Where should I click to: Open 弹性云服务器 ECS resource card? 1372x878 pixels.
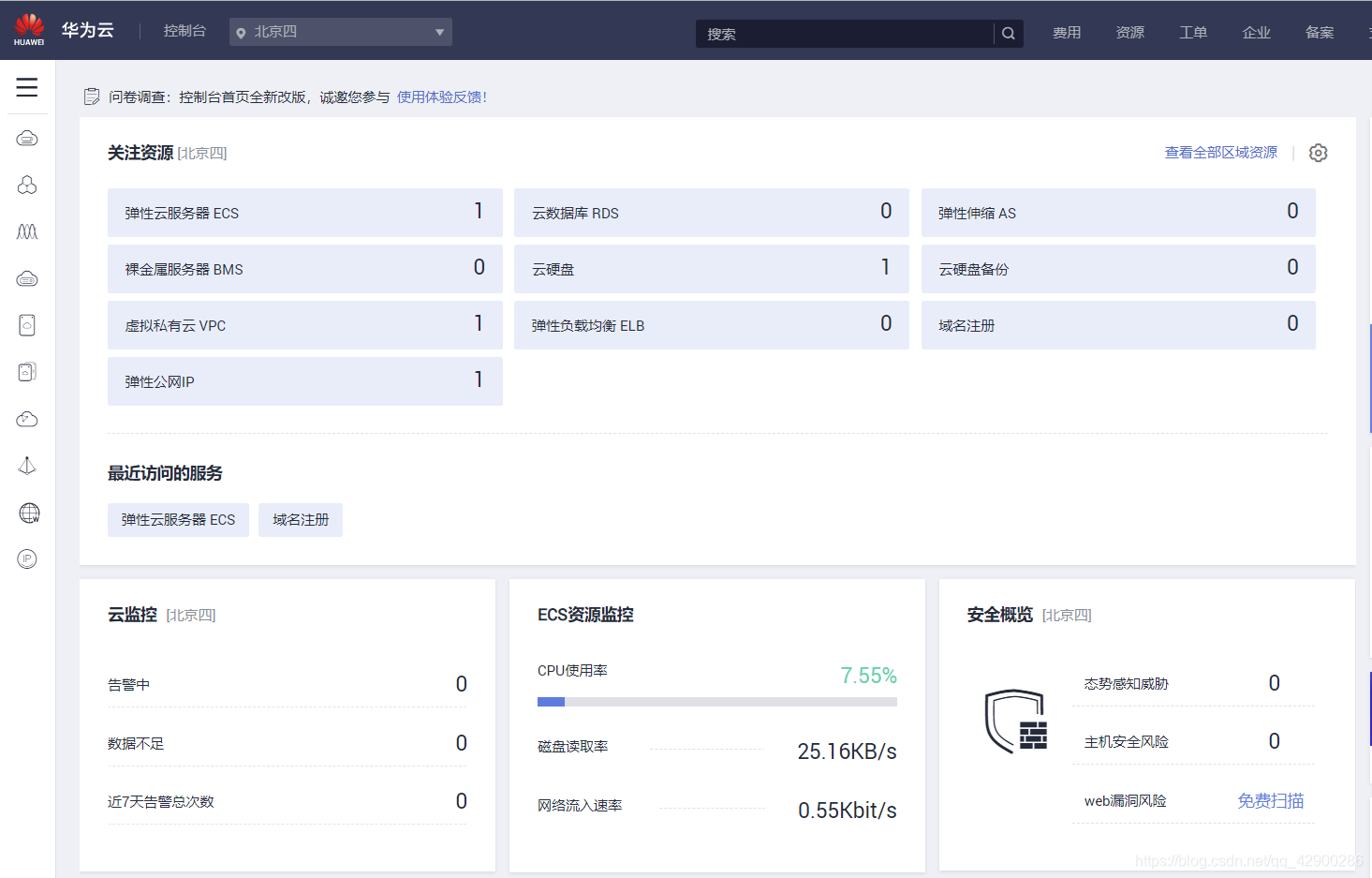[305, 213]
